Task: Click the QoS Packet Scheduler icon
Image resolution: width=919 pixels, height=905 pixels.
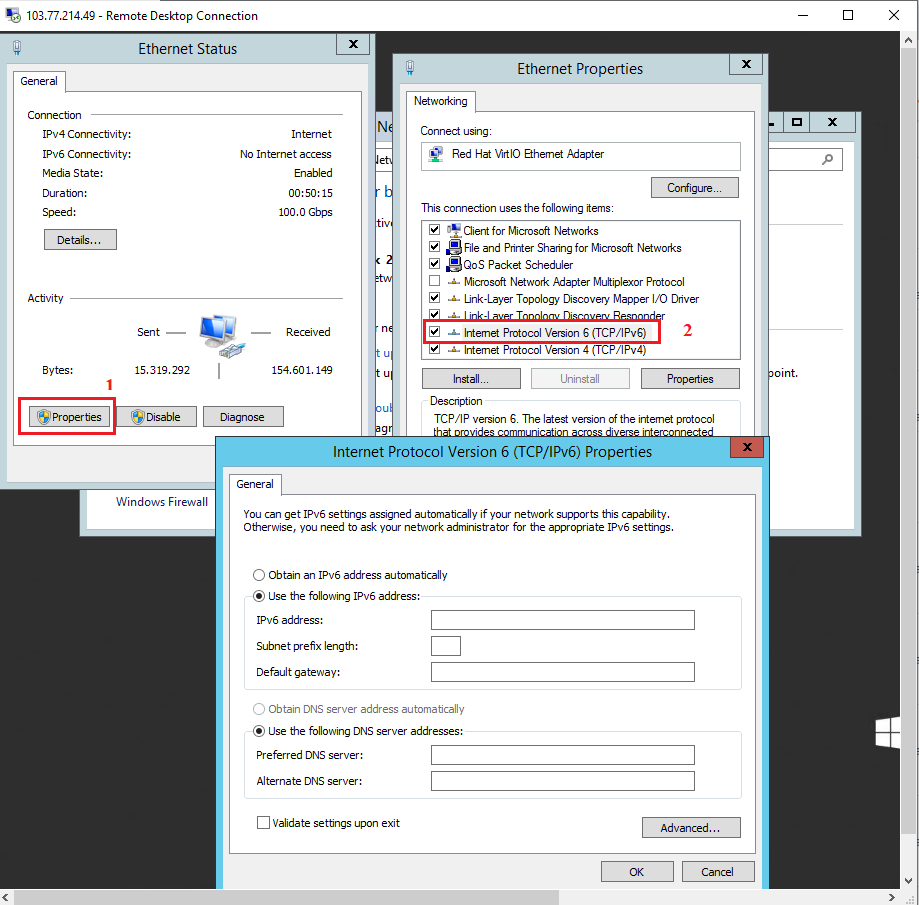Action: click(x=454, y=264)
